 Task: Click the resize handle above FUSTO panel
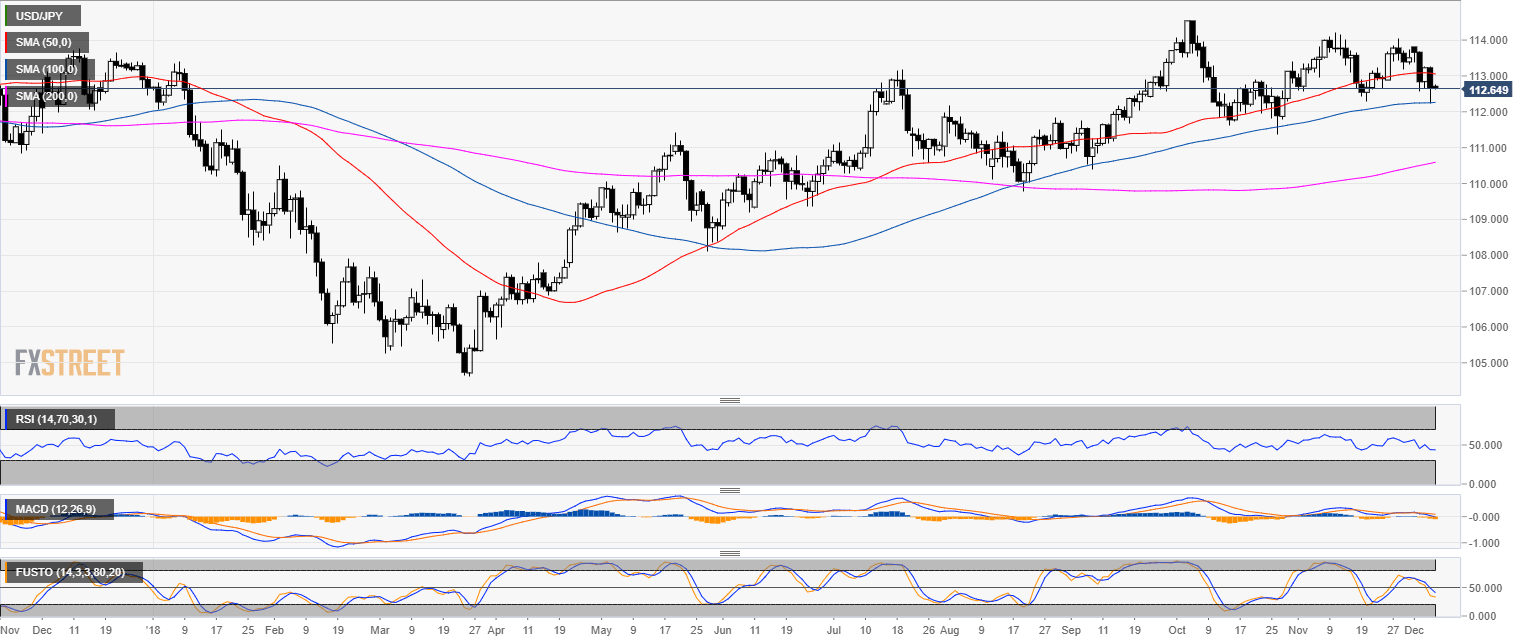[730, 553]
